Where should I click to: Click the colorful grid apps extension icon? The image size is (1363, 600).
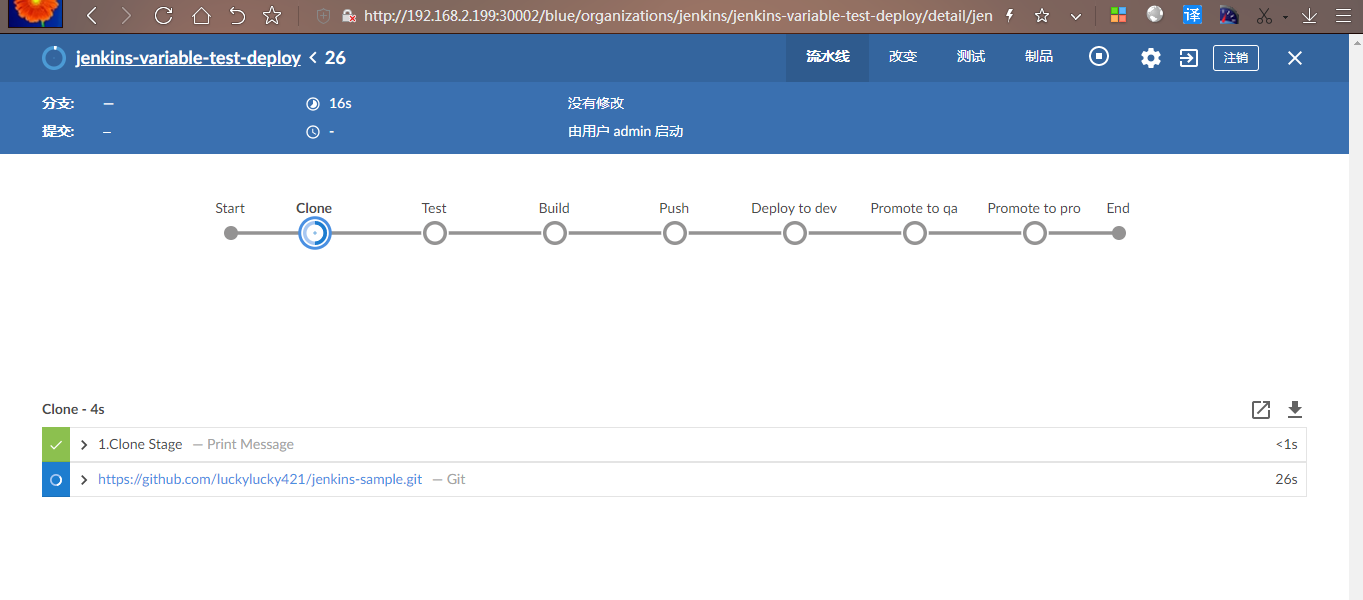click(1119, 15)
